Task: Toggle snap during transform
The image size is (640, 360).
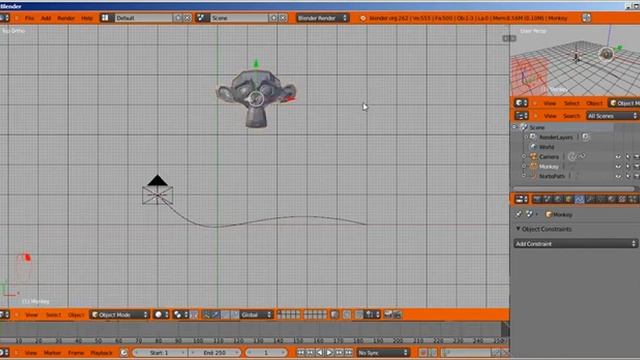Action: coord(359,315)
